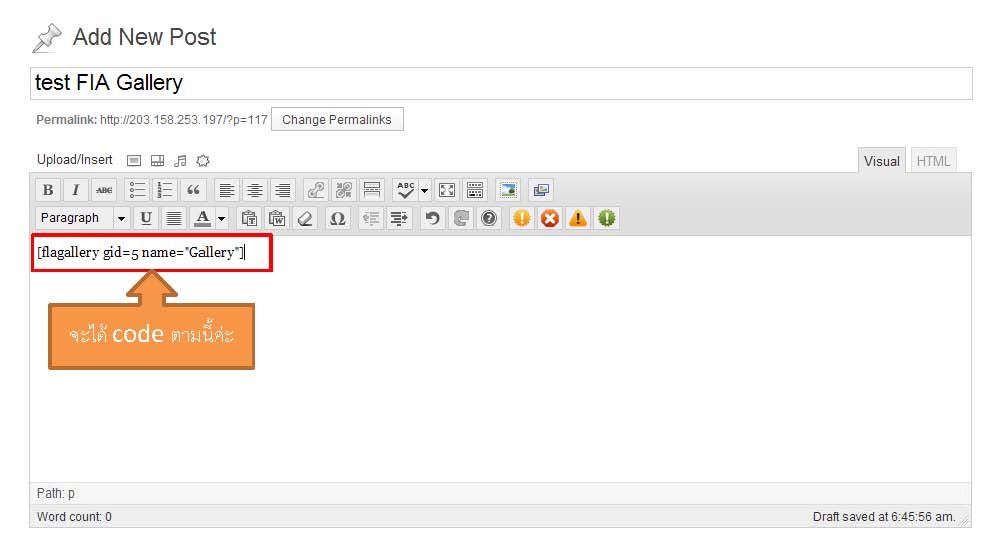The image size is (1002, 559).
Task: Remove formatting with the eraser icon
Action: pos(305,218)
